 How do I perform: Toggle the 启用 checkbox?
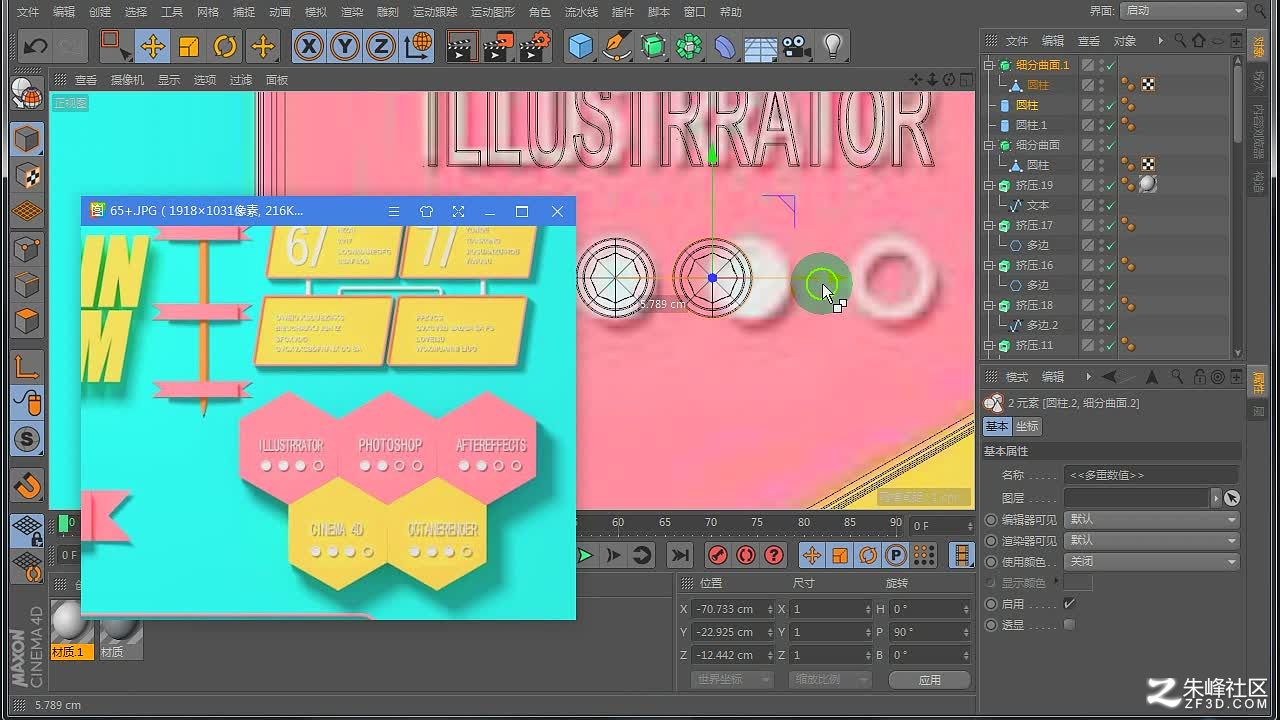click(1069, 604)
